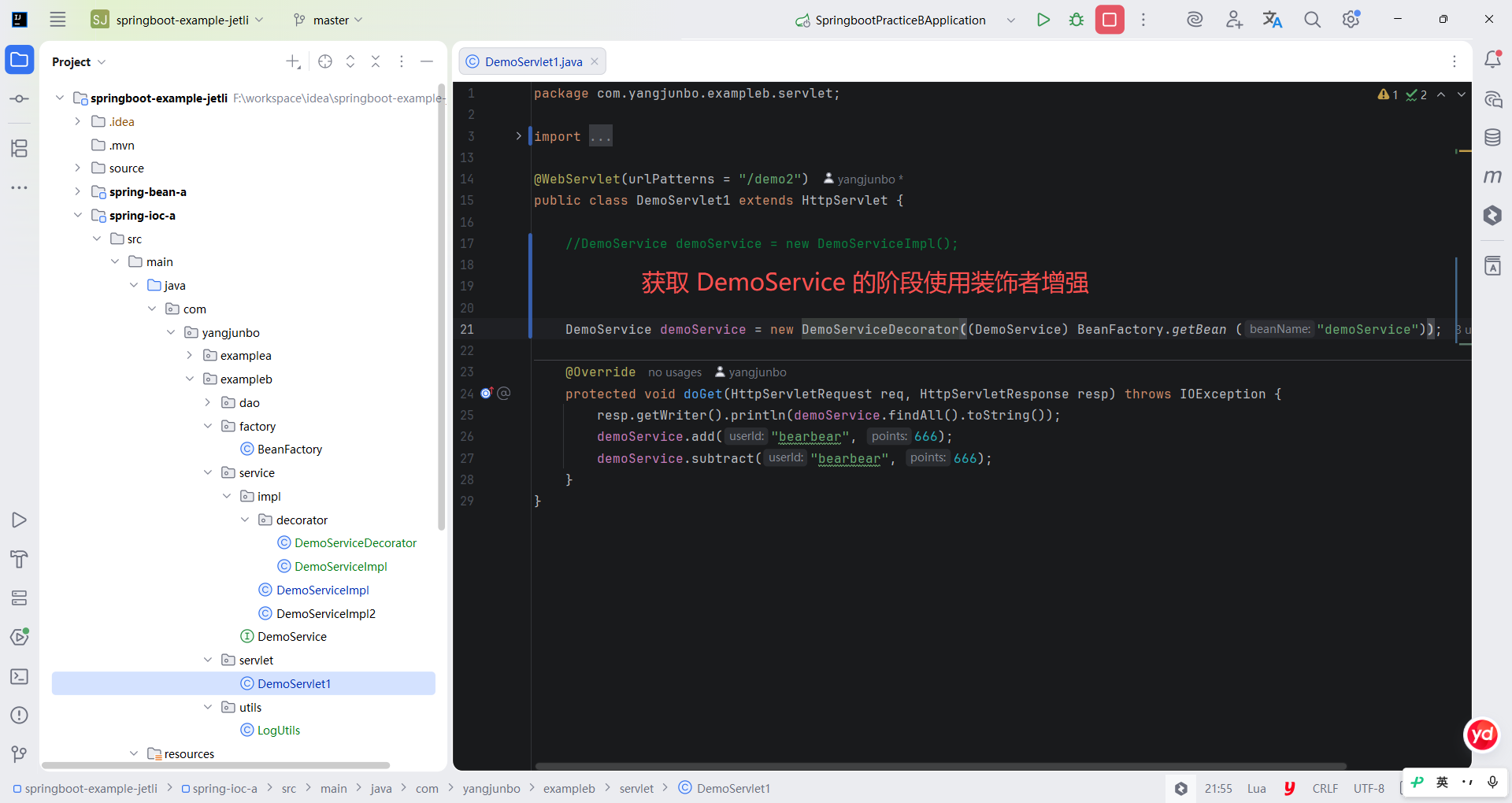Viewport: 1512px width, 803px height.
Task: Show more tool windows ellipsis
Action: tap(20, 187)
